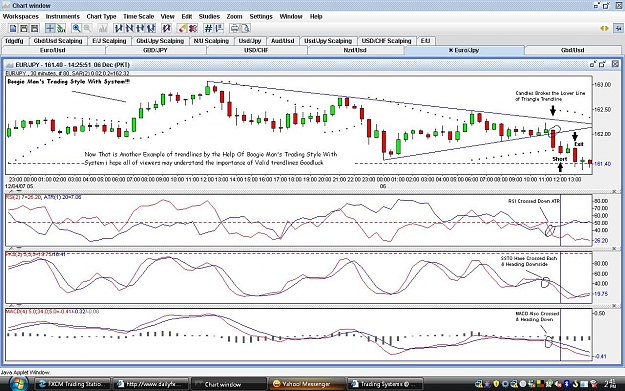625x391 pixels.
Task: Open the Window menu
Action: tap(291, 16)
